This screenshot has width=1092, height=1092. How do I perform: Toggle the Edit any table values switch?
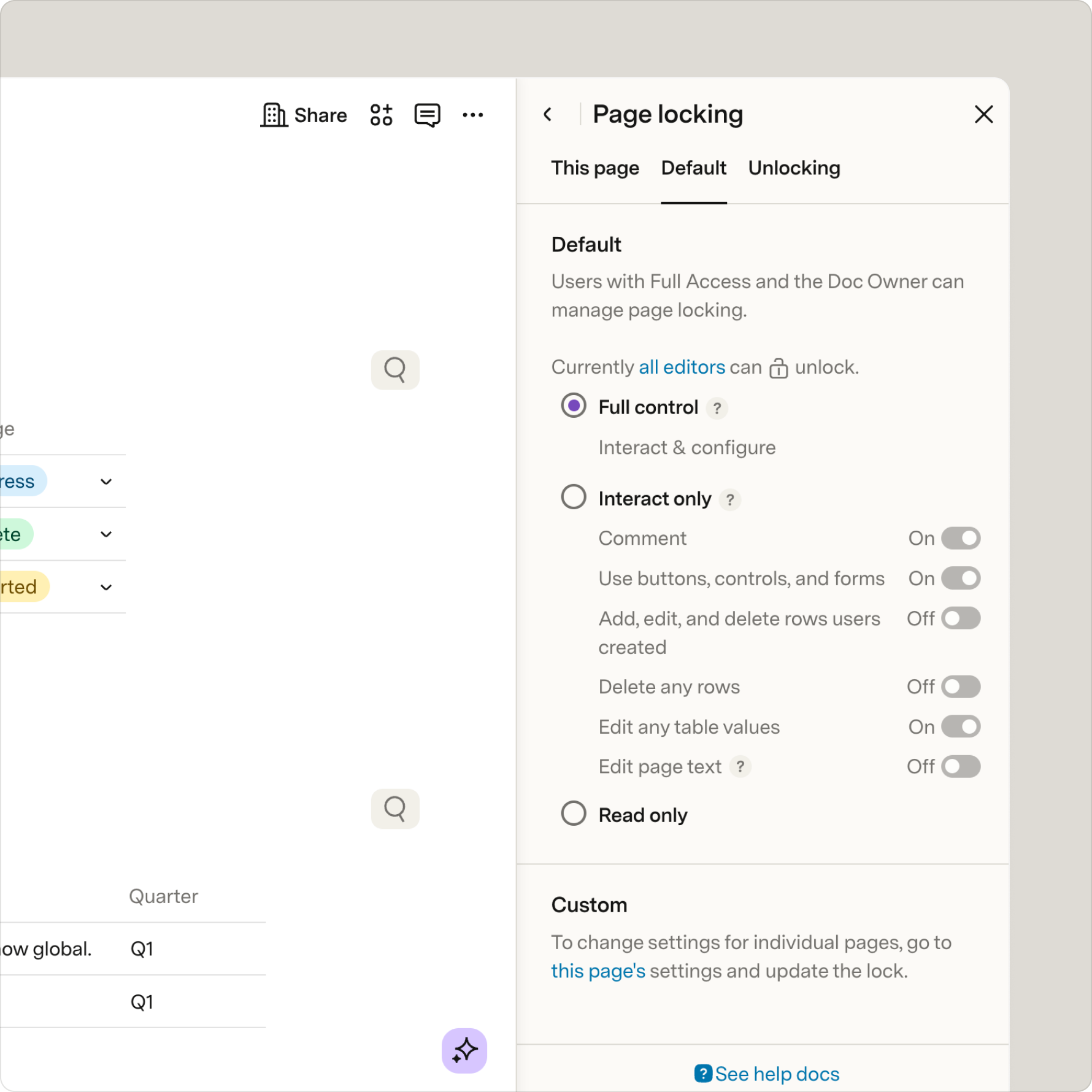pyautogui.click(x=961, y=726)
